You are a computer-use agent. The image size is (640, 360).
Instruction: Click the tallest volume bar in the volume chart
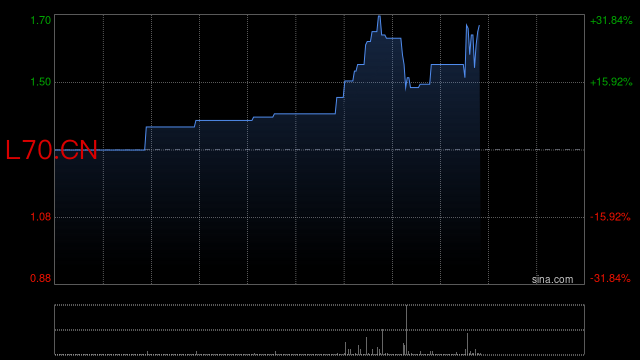pos(407,330)
